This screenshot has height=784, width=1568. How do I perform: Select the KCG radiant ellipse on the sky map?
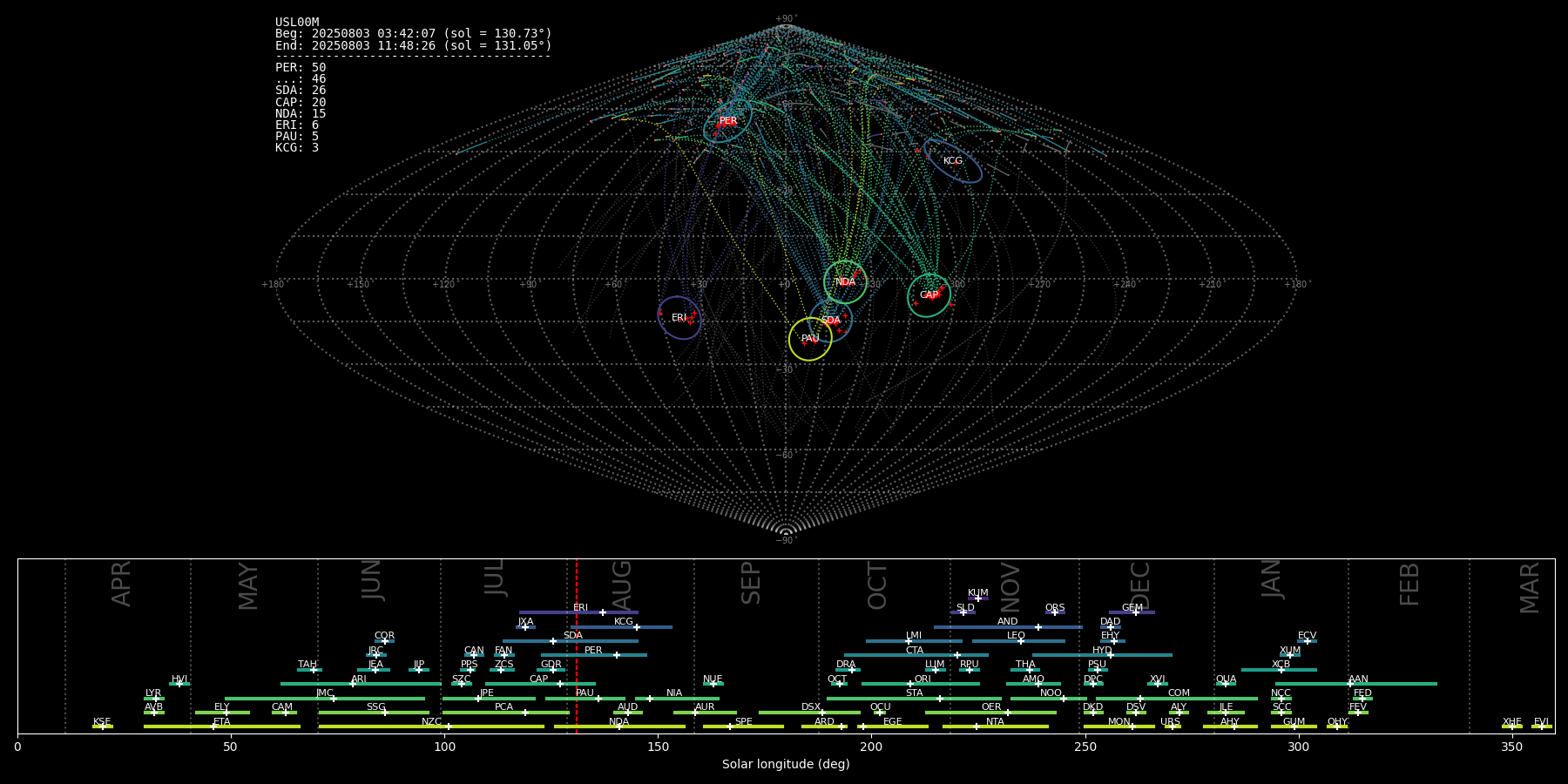coord(953,161)
